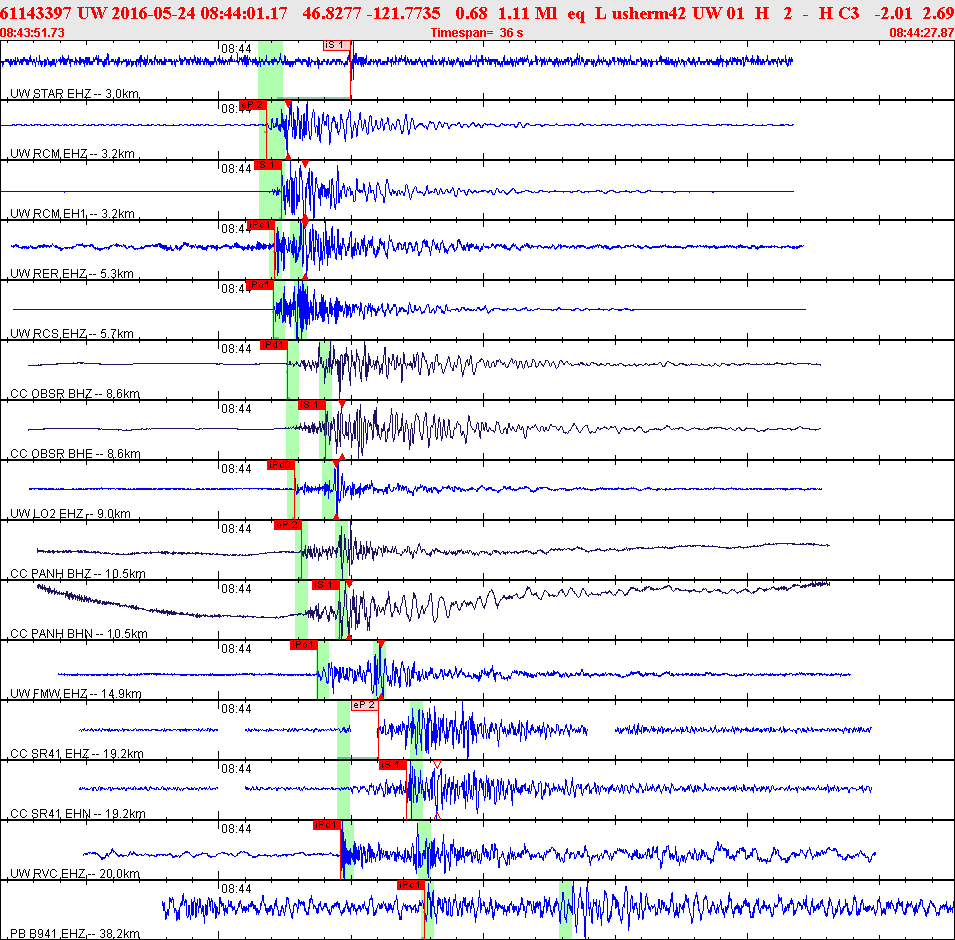Click the start time 08:43:51.73 label
The width and height of the screenshot is (955, 940).
pyautogui.click(x=32, y=33)
